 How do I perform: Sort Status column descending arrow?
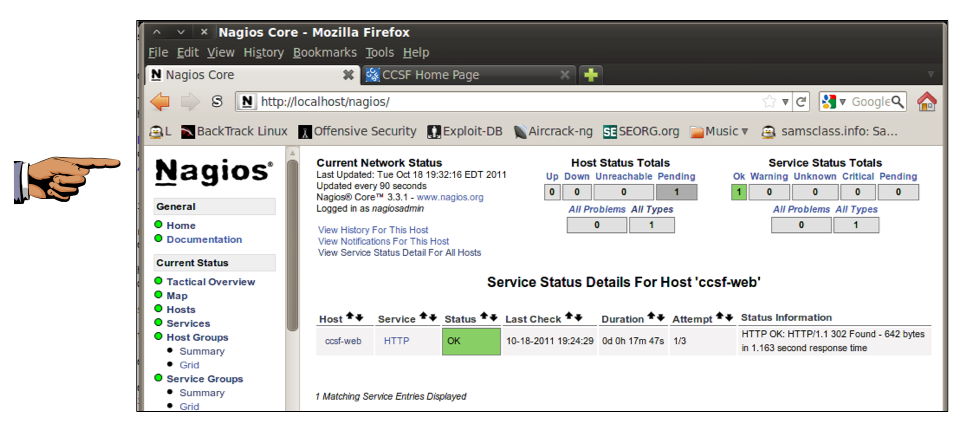pos(493,317)
